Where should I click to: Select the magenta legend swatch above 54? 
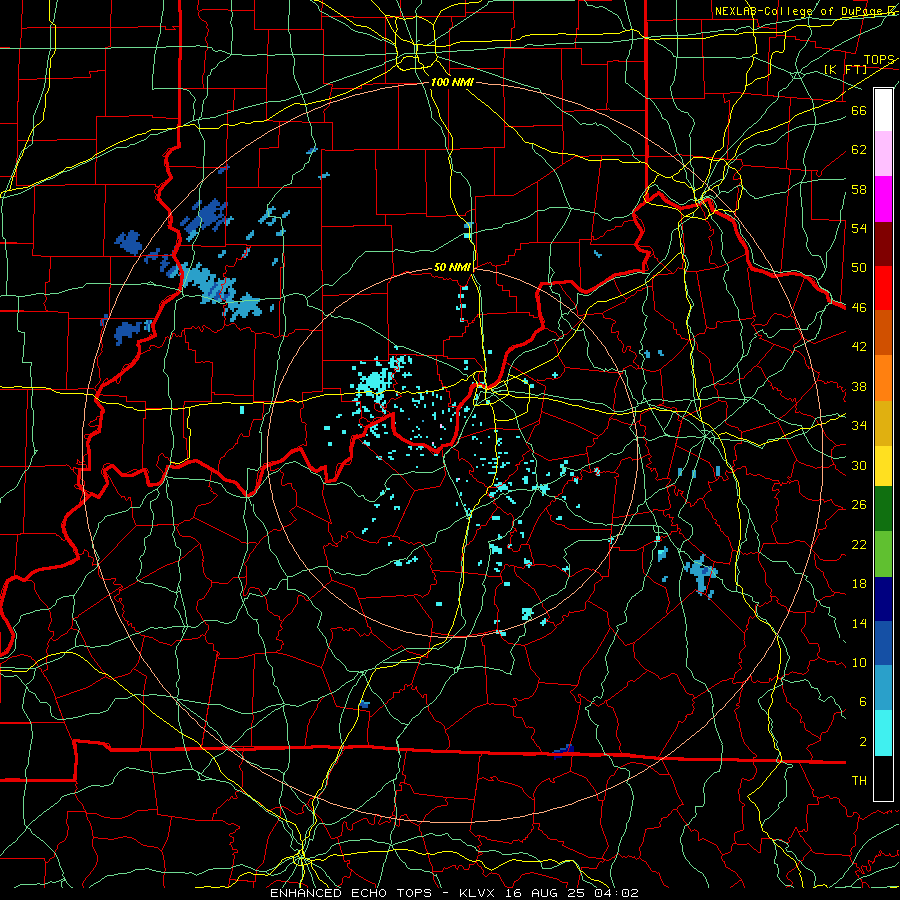[883, 199]
